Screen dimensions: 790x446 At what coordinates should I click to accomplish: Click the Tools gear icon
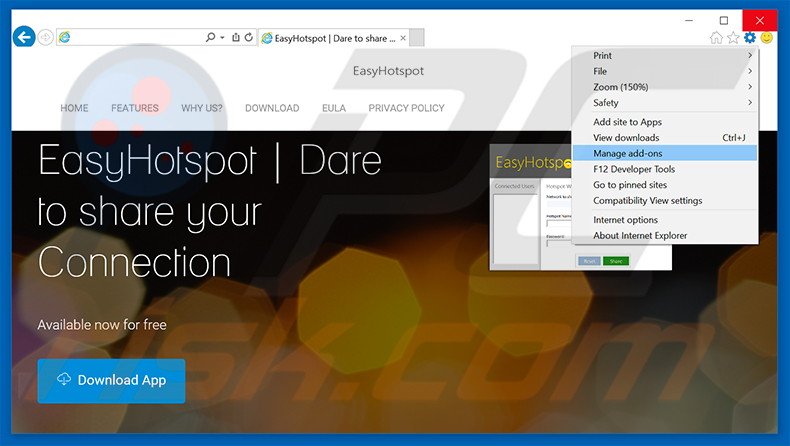[x=750, y=38]
